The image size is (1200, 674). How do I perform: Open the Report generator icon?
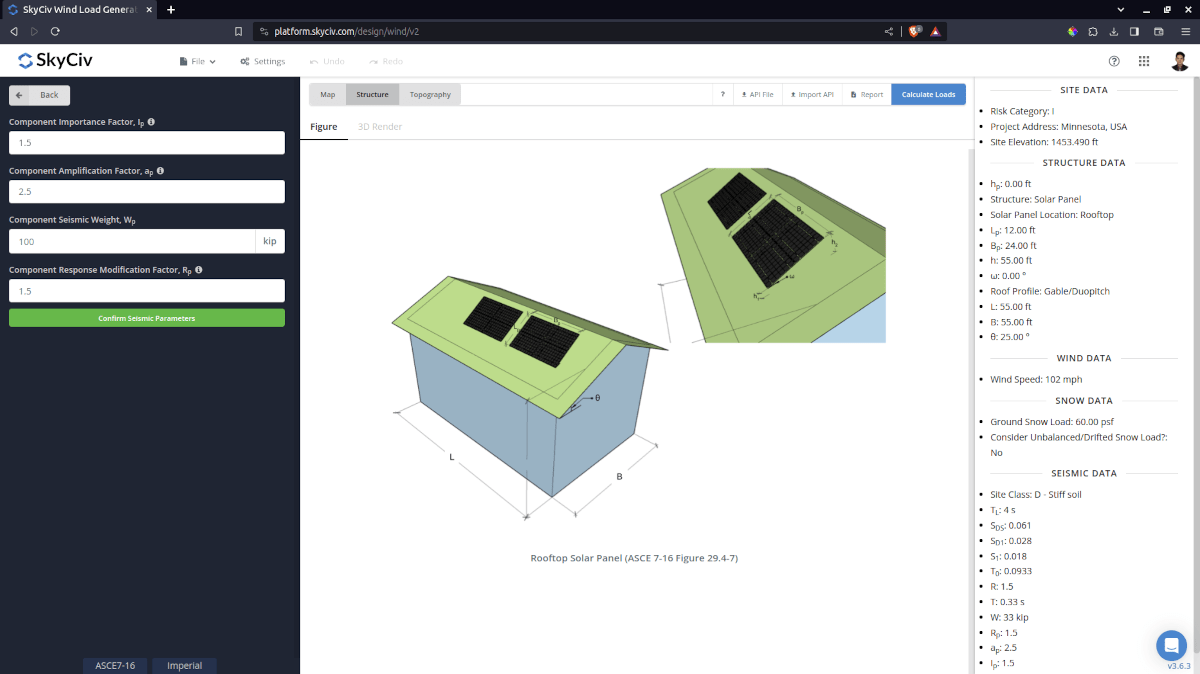tap(865, 94)
